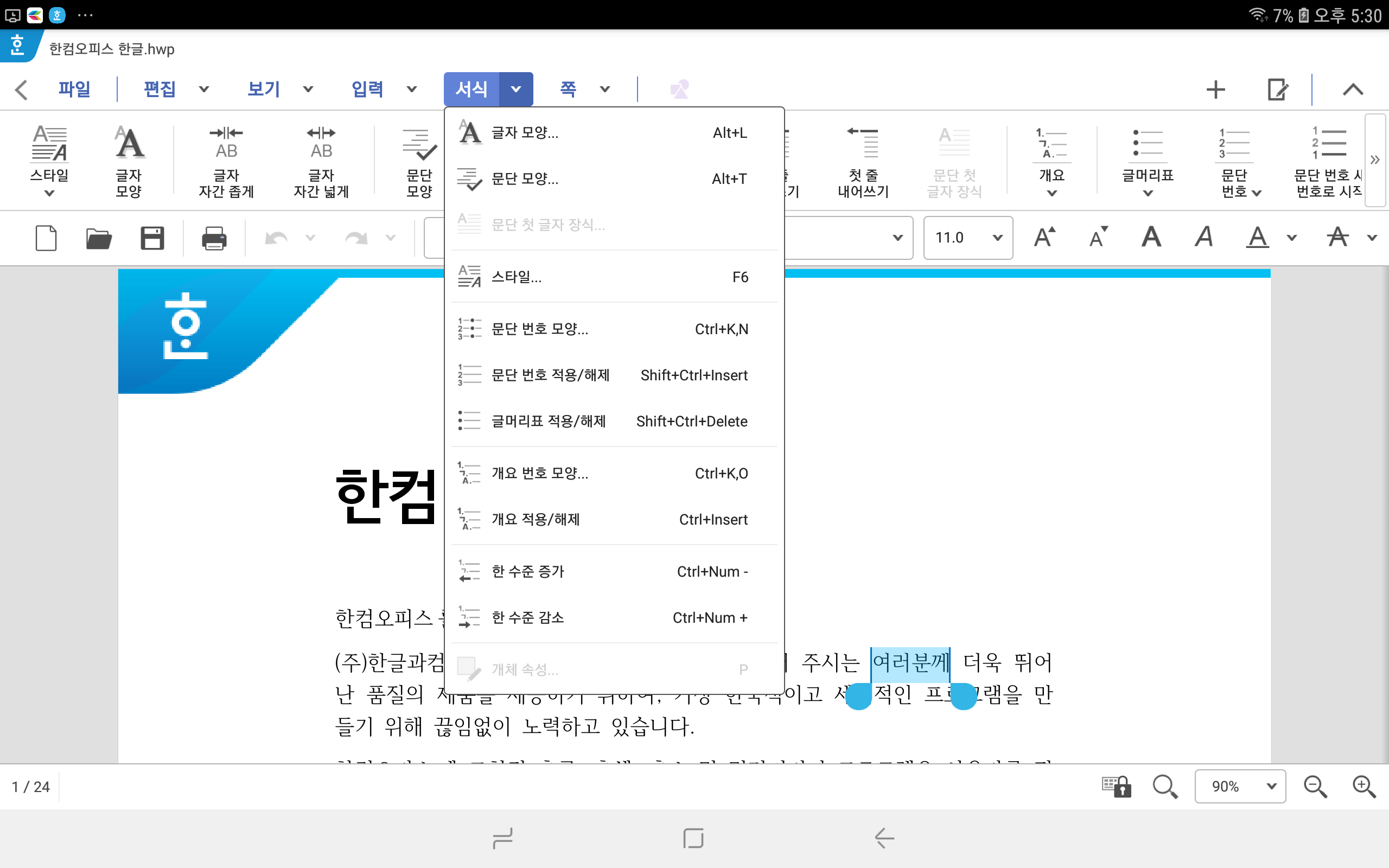Choose 개요 적용/해제 menu item
Viewport: 1389px width, 868px height.
(x=614, y=520)
